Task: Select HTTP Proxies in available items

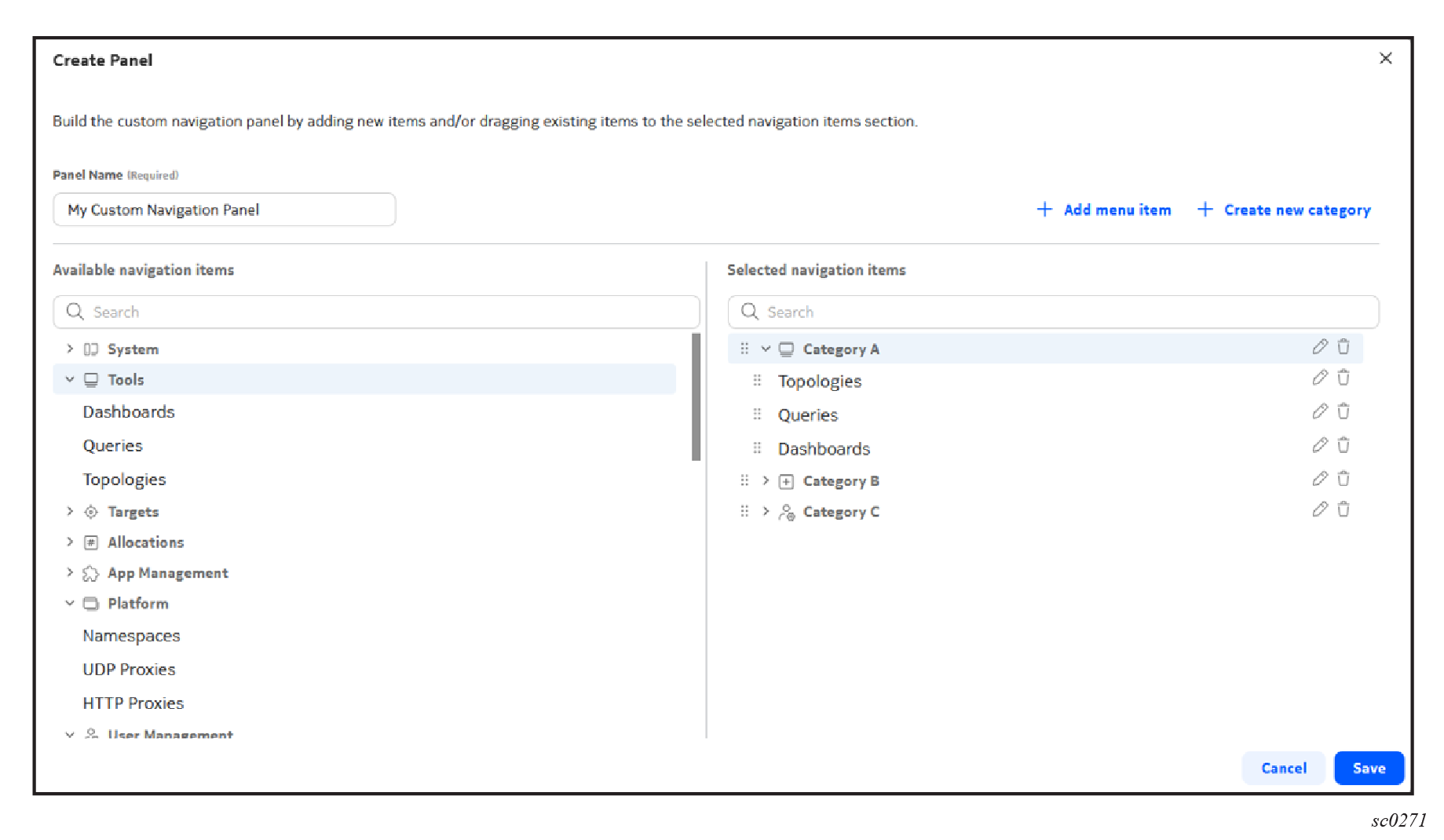Action: pyautogui.click(x=133, y=703)
